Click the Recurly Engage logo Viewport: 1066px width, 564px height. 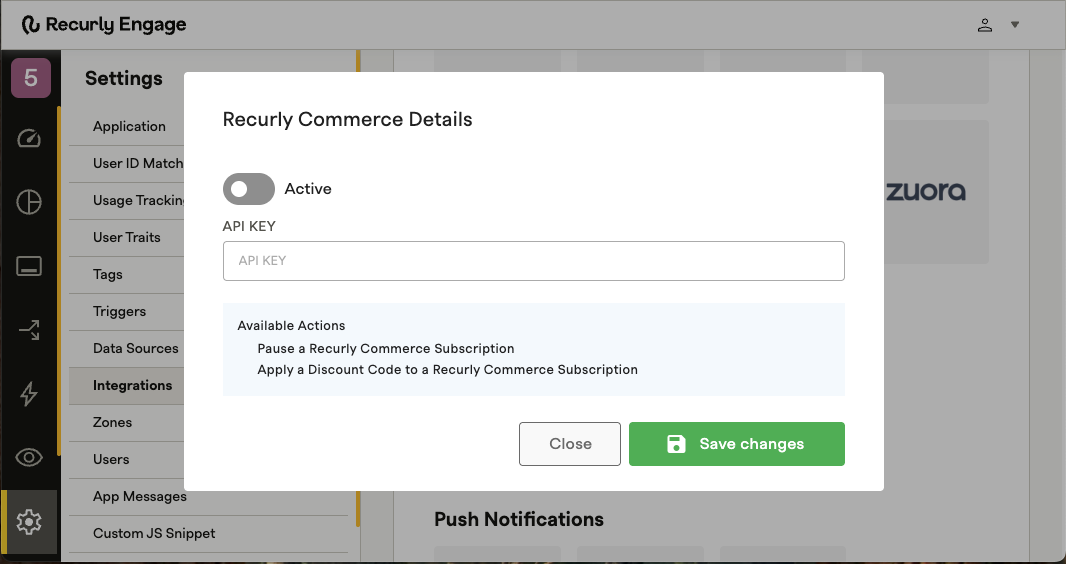pyautogui.click(x=104, y=24)
